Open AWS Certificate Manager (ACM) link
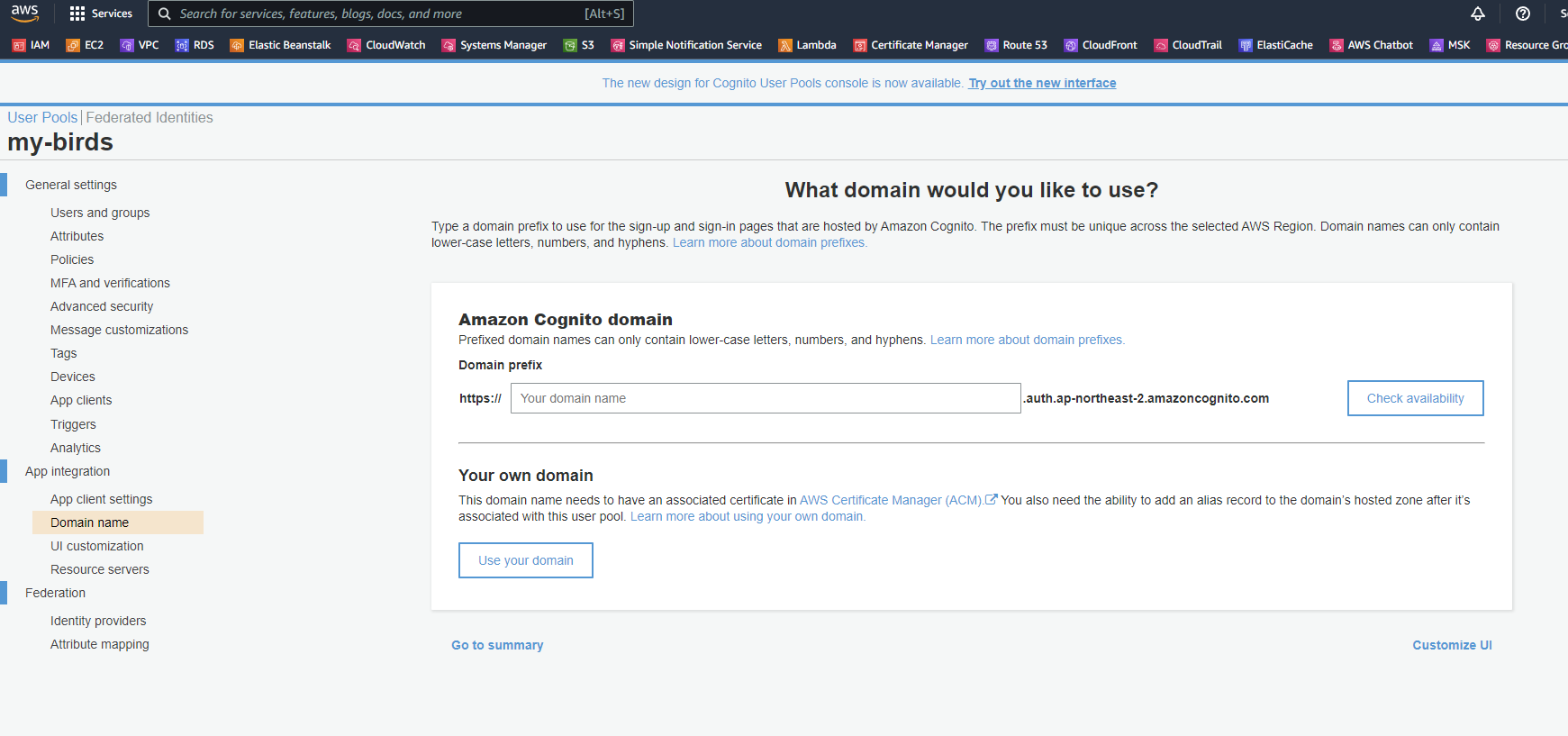Screen dimensions: 1568x736 (891, 500)
